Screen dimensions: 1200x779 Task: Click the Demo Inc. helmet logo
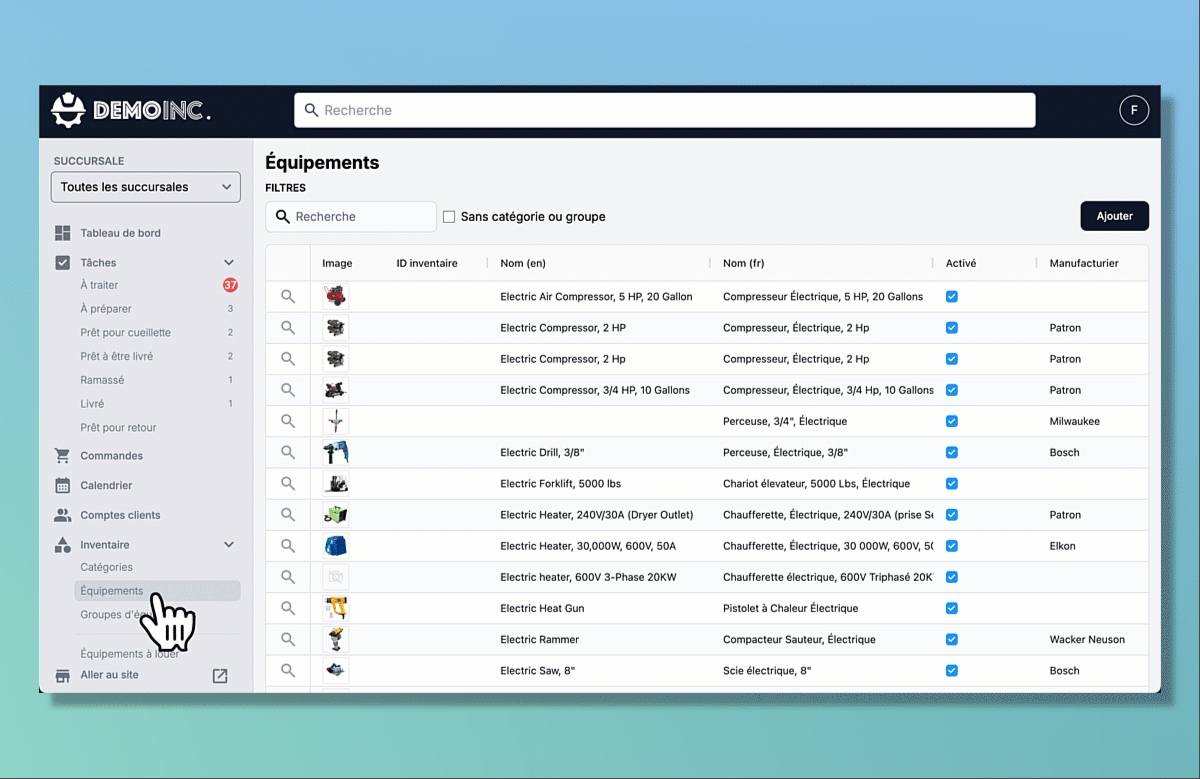[68, 110]
